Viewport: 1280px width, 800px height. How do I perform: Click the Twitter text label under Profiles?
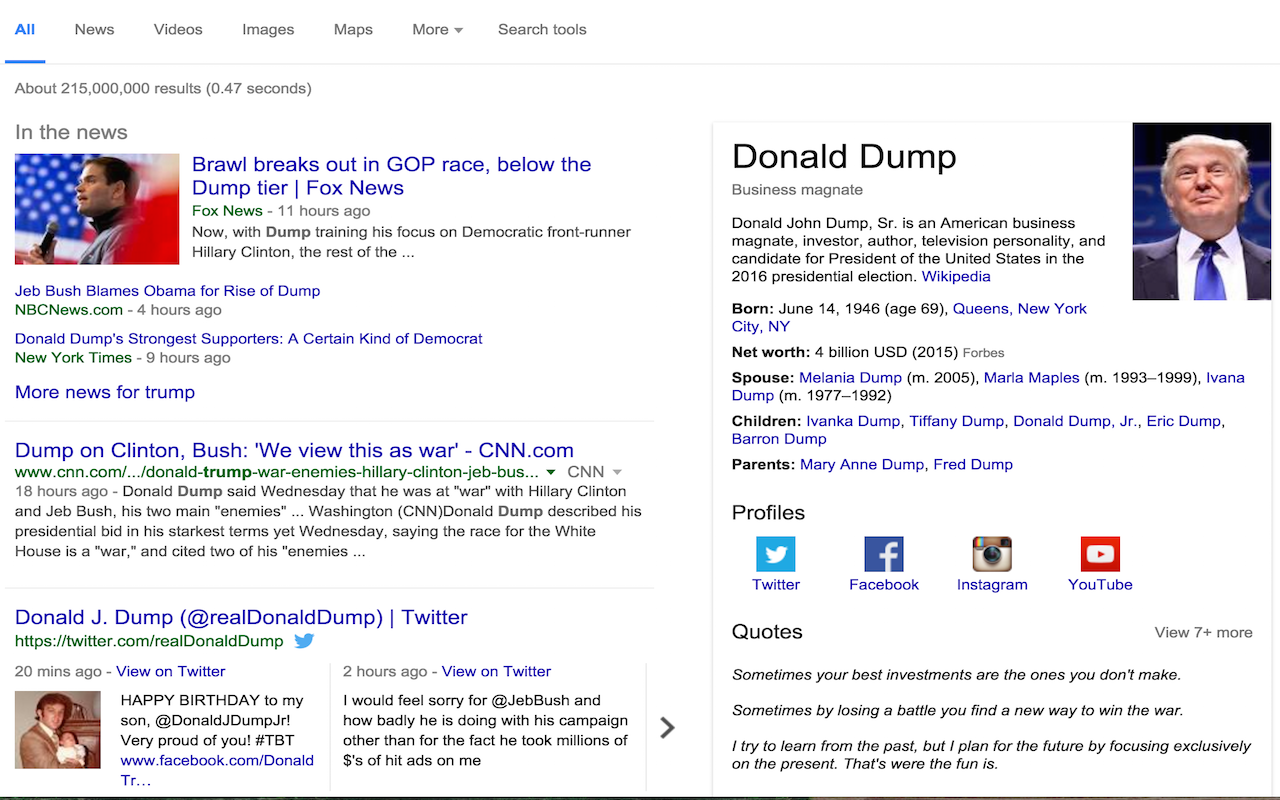pos(776,584)
